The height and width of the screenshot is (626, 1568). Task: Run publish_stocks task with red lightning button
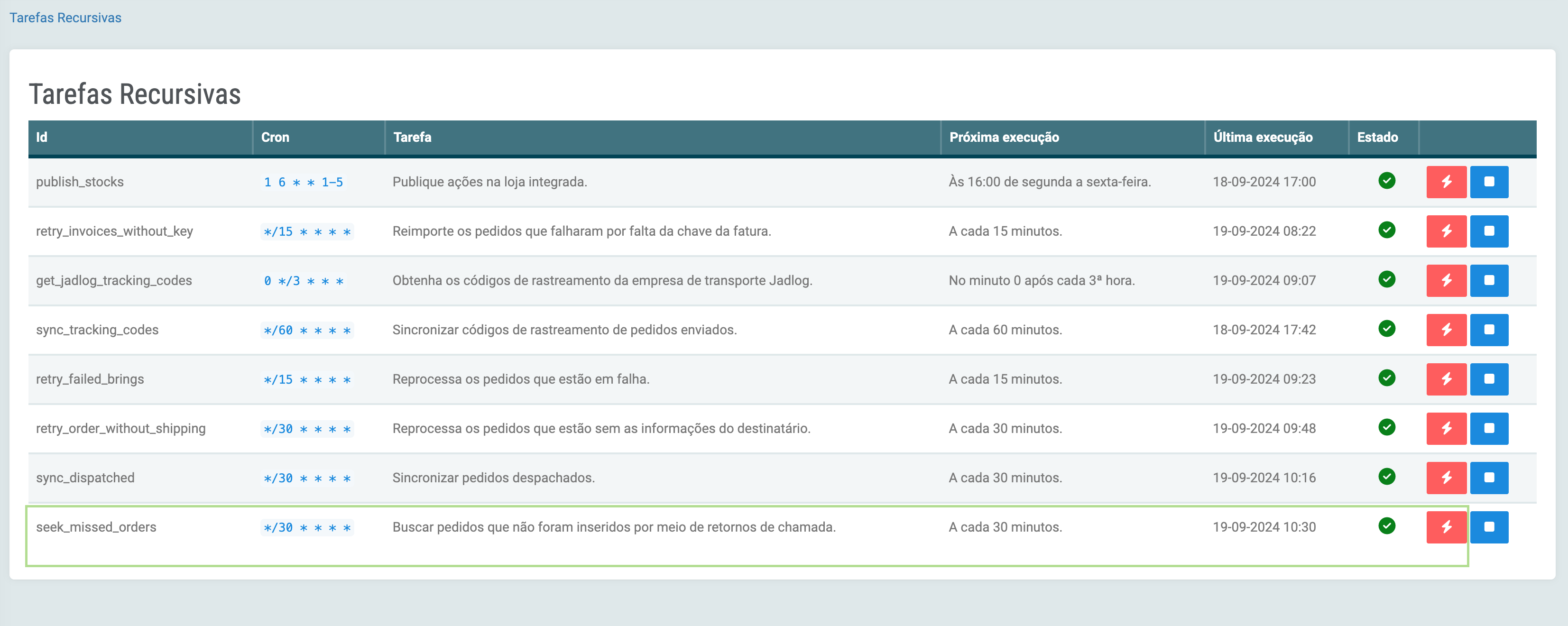(1446, 182)
